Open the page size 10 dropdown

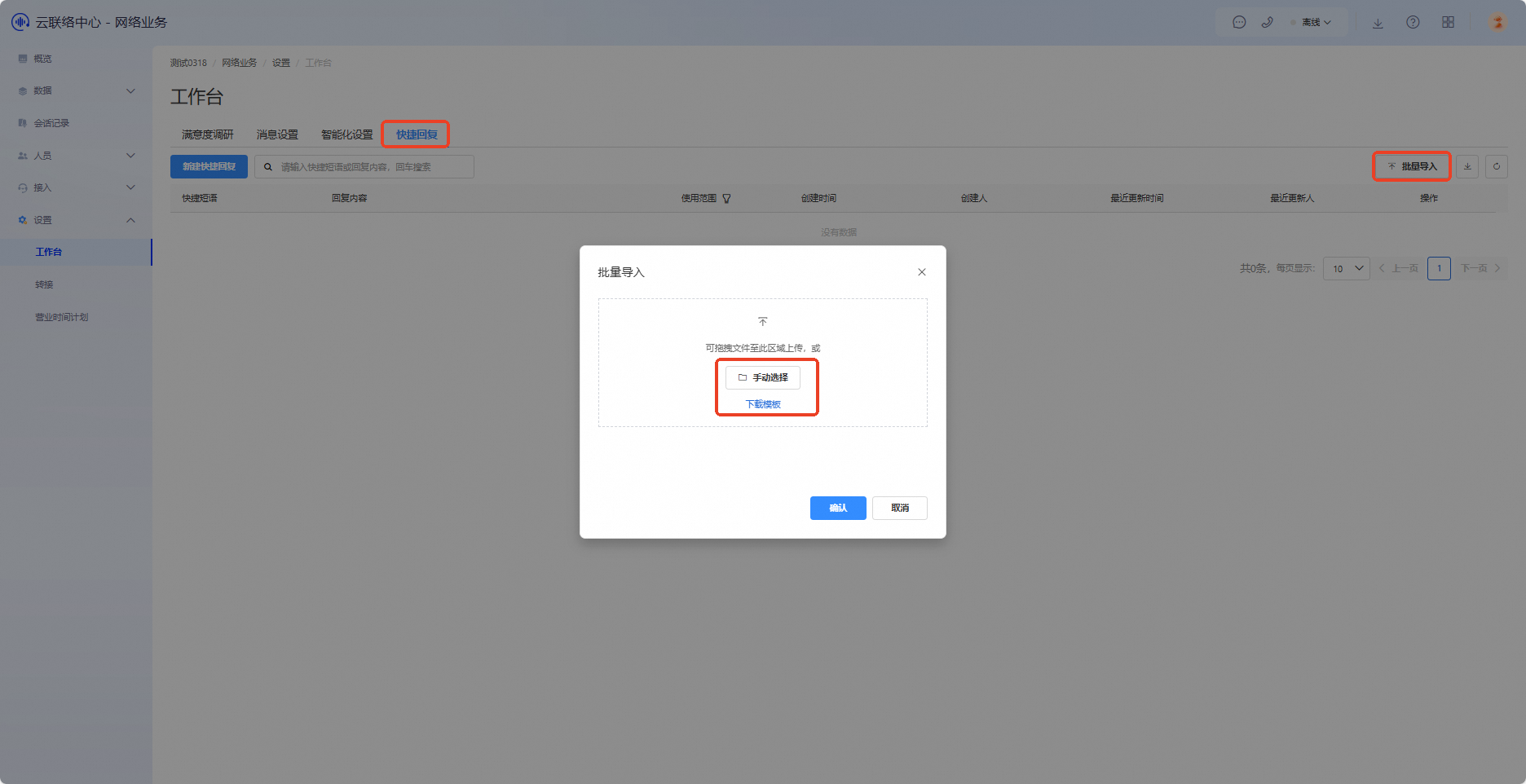1347,268
